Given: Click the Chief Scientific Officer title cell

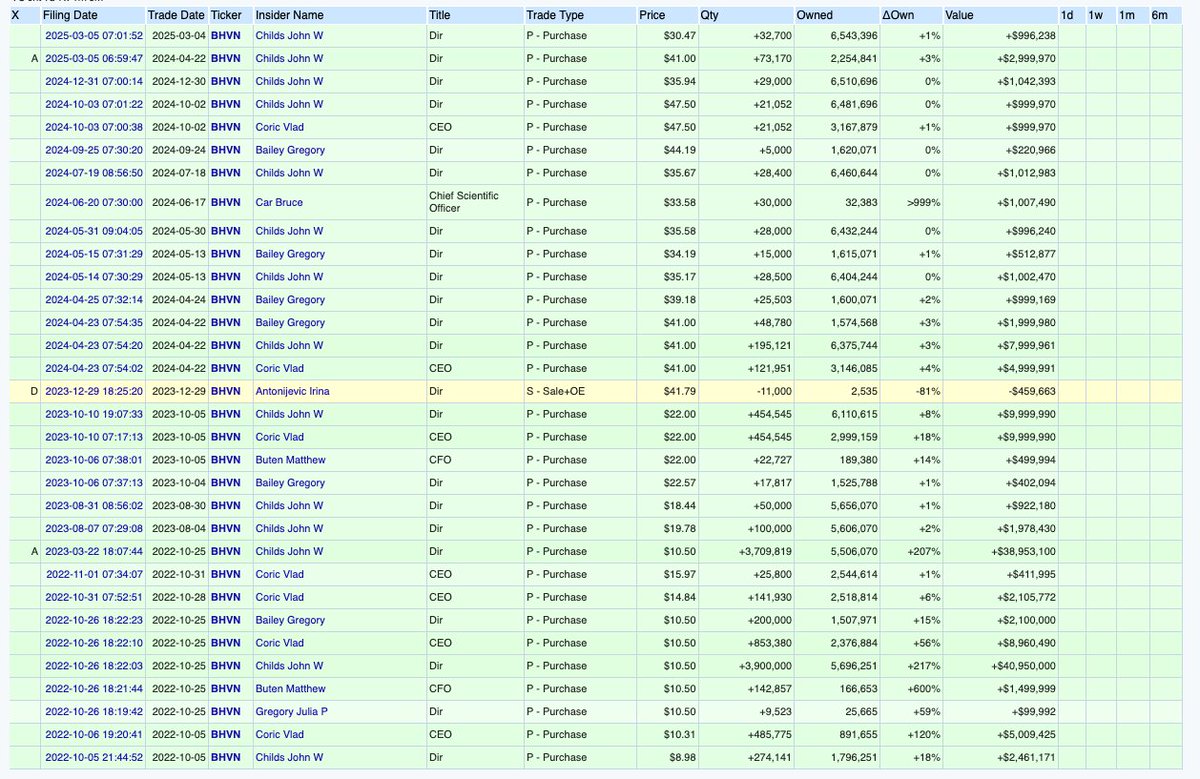Looking at the screenshot, I should pyautogui.click(x=473, y=202).
